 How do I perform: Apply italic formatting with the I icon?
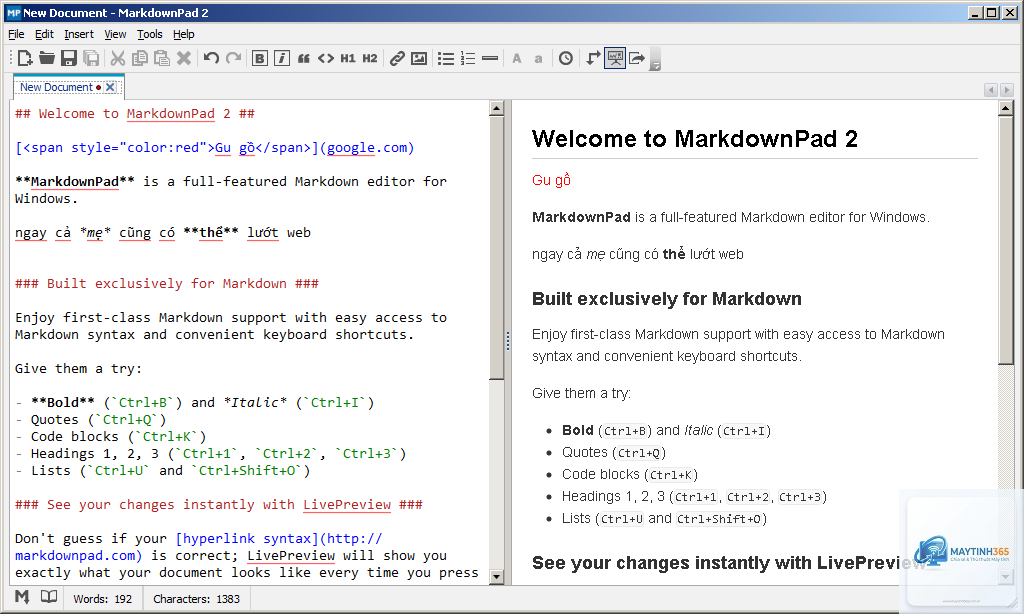(281, 58)
